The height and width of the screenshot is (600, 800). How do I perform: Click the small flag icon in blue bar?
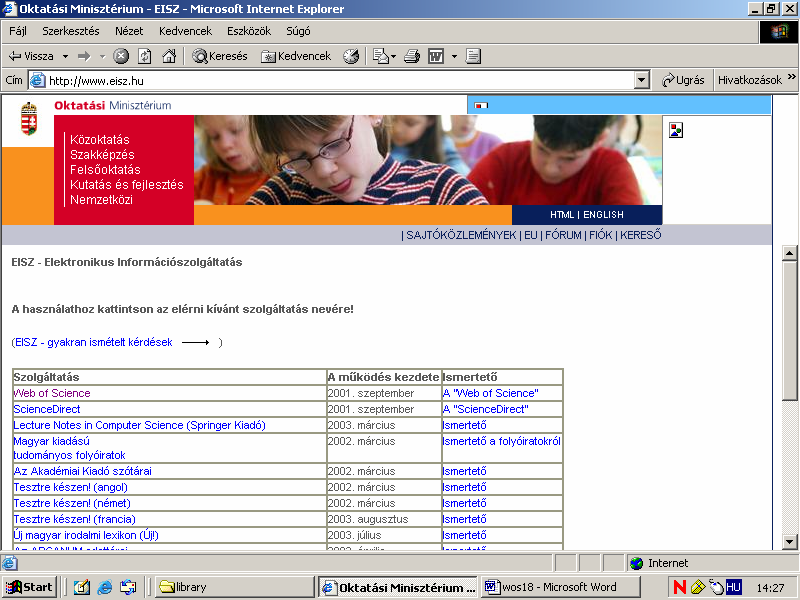click(x=481, y=105)
